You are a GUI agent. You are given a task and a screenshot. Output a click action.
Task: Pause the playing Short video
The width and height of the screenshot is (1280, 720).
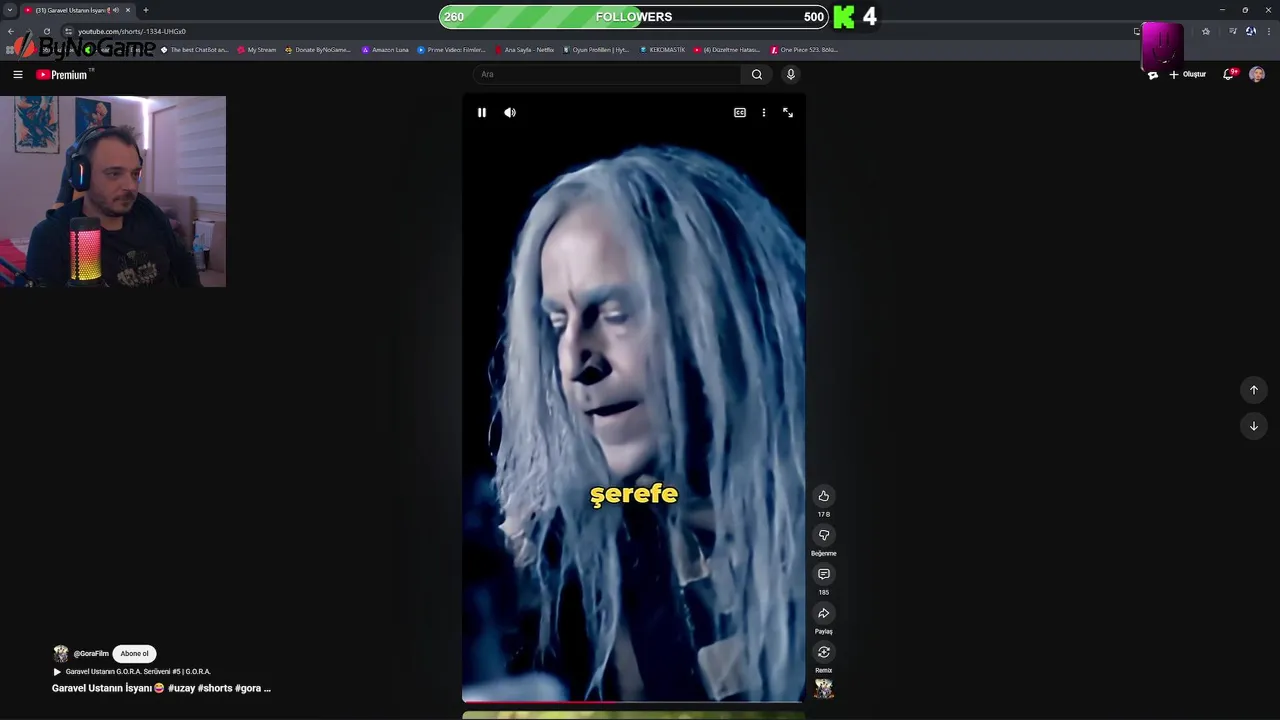481,113
